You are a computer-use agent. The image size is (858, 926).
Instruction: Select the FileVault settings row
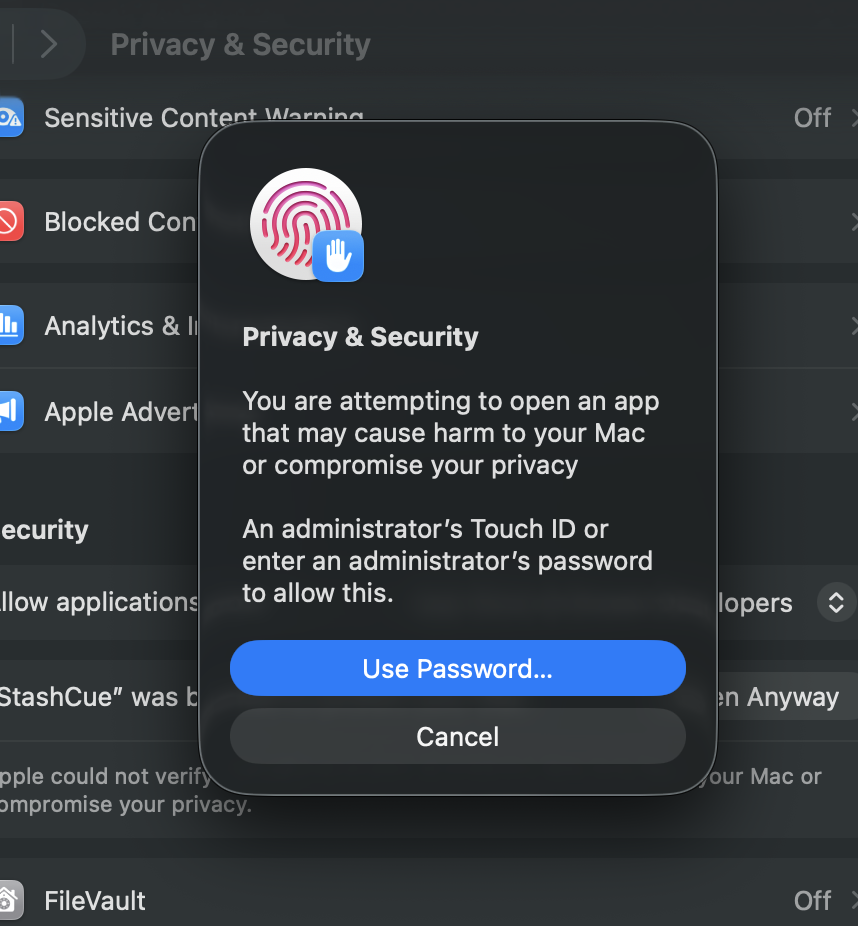tap(429, 901)
